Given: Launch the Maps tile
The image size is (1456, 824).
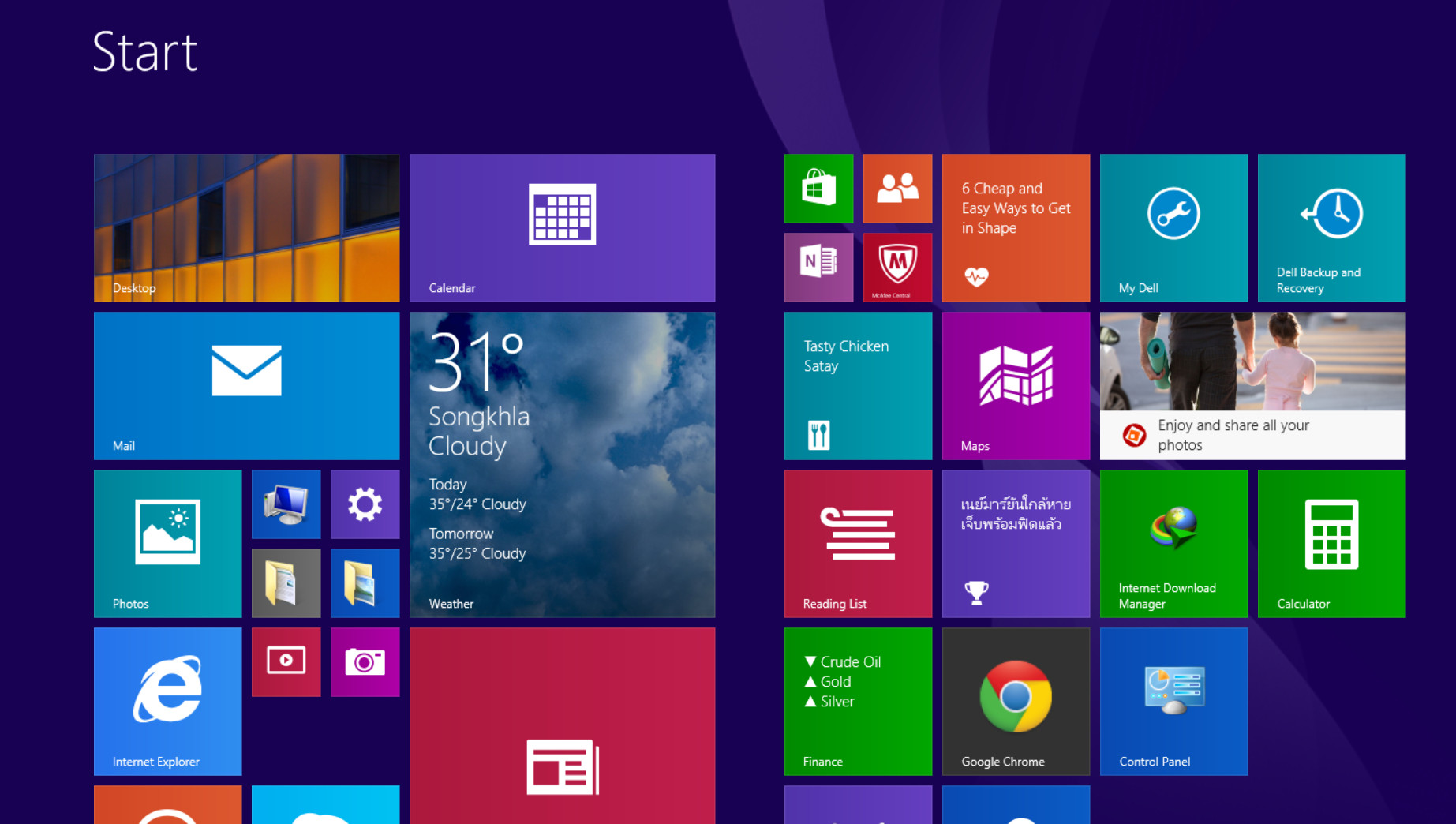Looking at the screenshot, I should coord(1016,385).
